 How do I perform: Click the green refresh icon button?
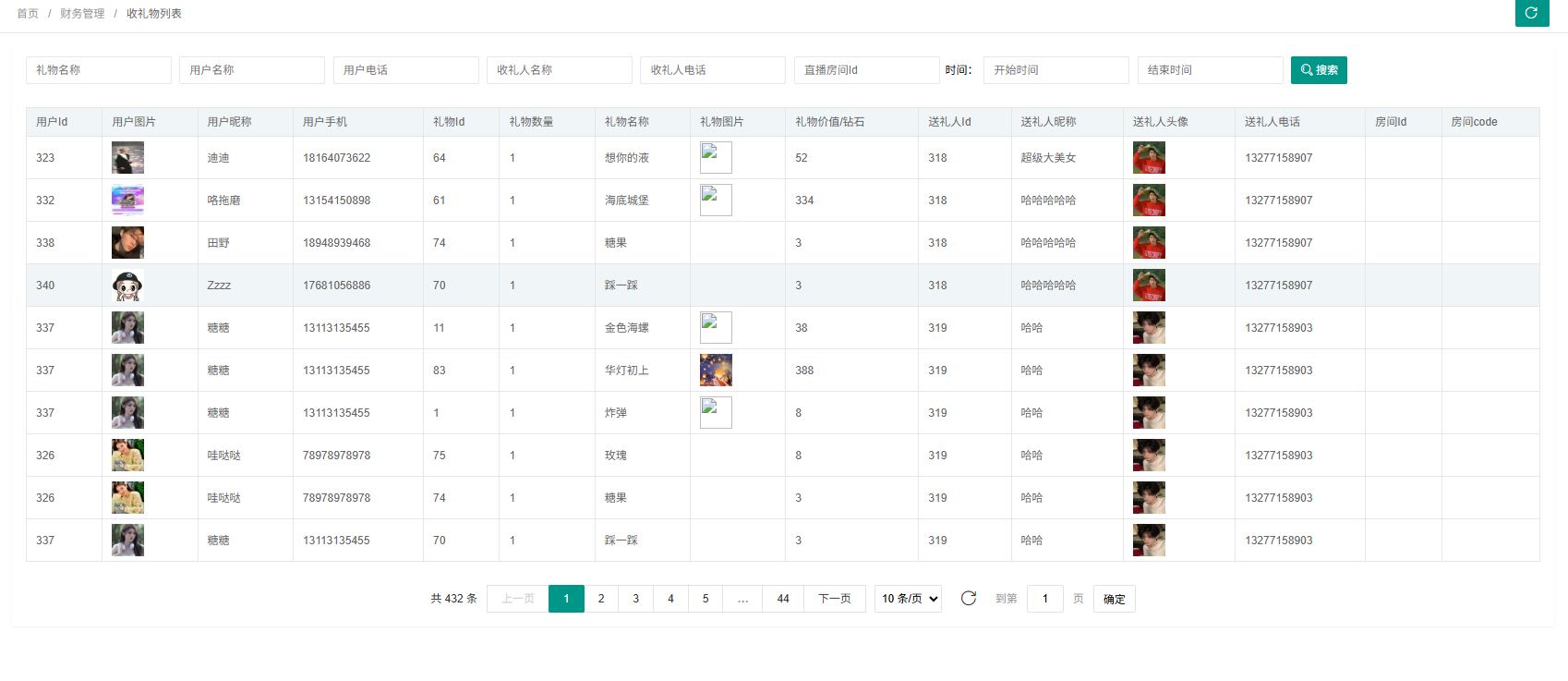pyautogui.click(x=1531, y=13)
